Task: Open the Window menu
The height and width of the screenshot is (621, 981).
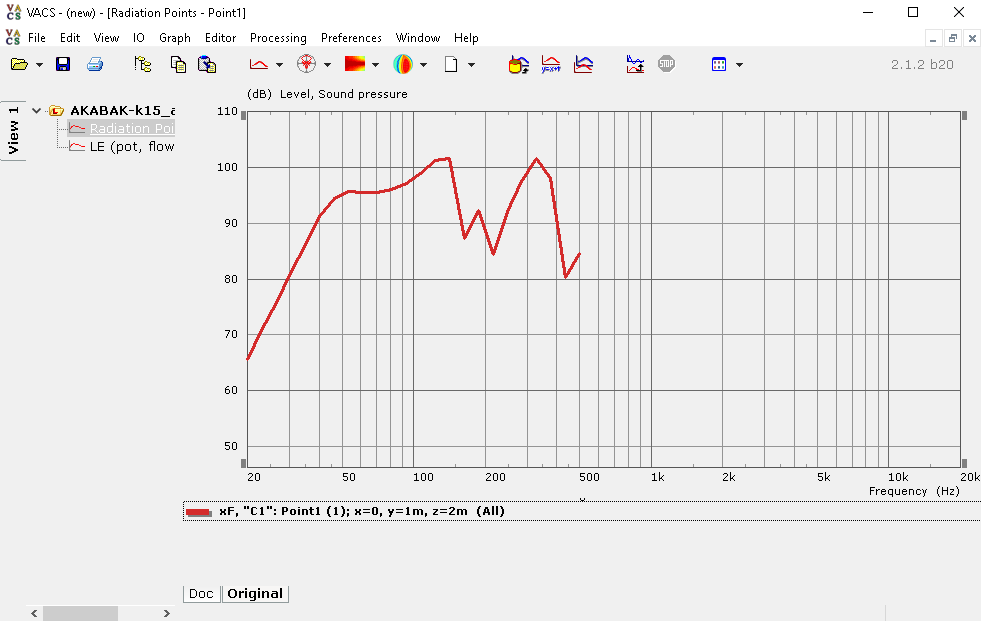Action: pyautogui.click(x=418, y=38)
